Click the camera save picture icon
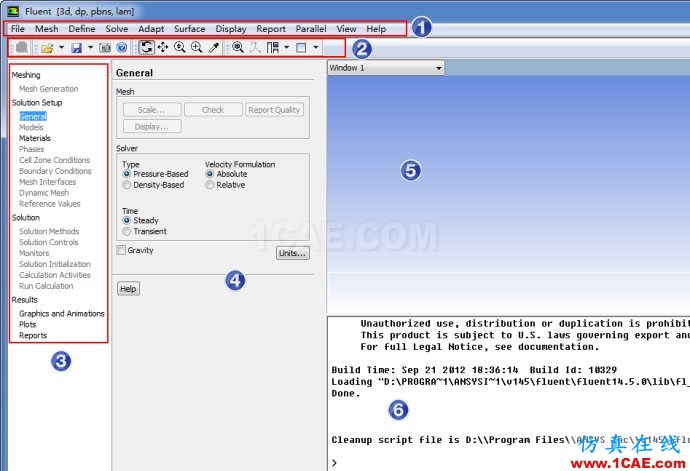This screenshot has height=471, width=690. pyautogui.click(x=105, y=48)
